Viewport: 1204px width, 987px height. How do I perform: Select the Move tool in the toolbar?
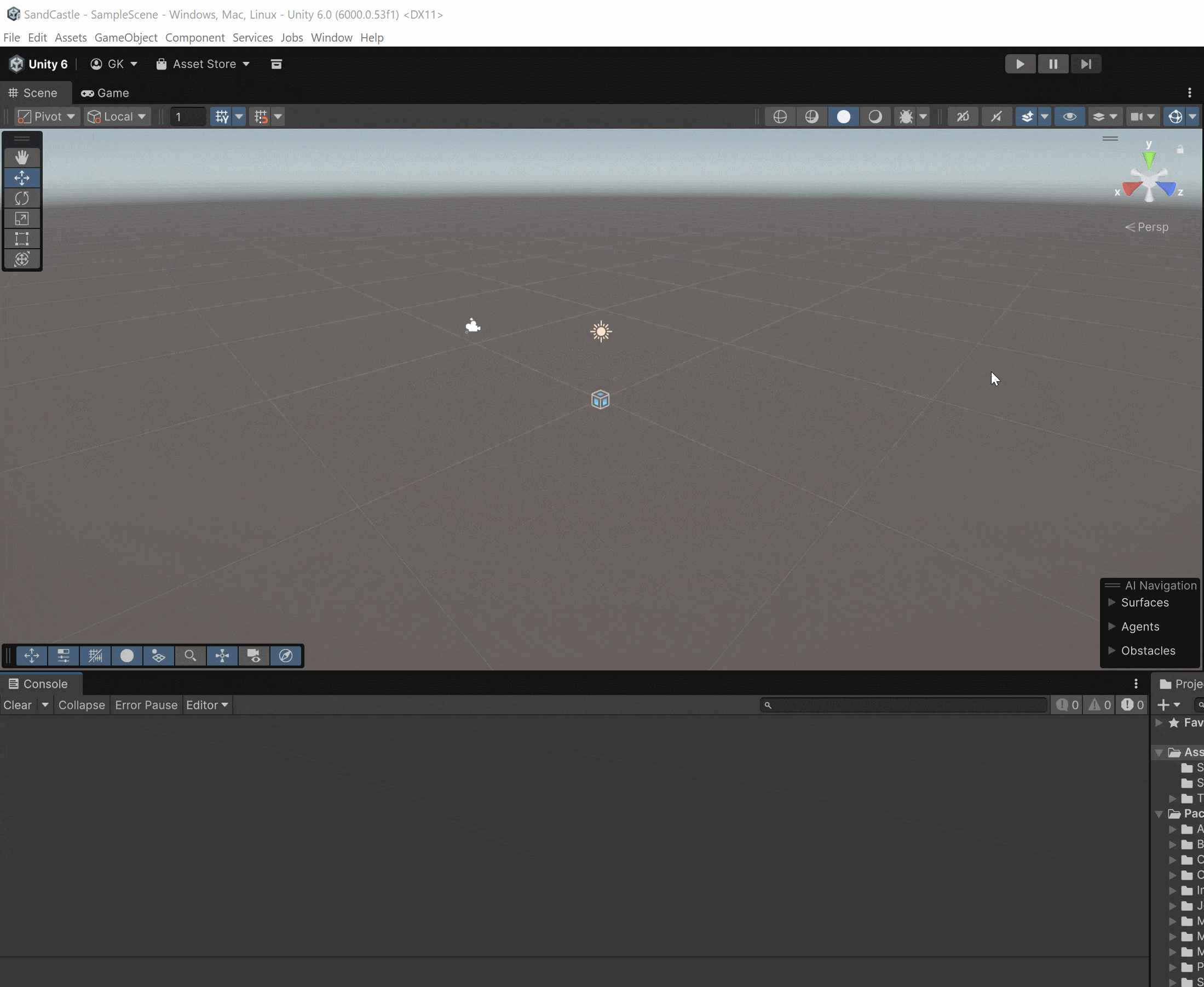22,178
